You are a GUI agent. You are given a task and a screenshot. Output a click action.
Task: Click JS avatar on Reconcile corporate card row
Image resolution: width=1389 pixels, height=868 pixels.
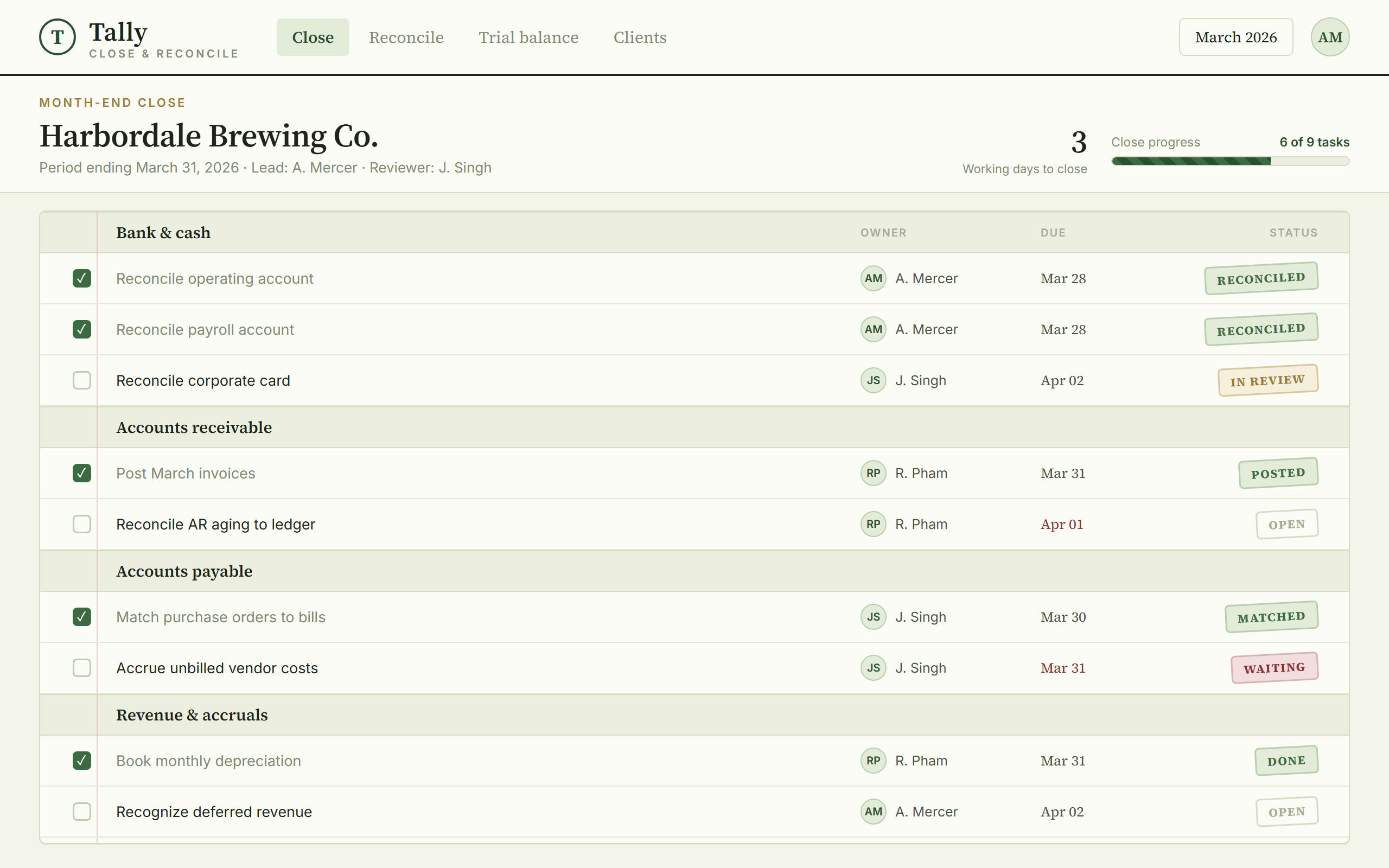pos(873,381)
